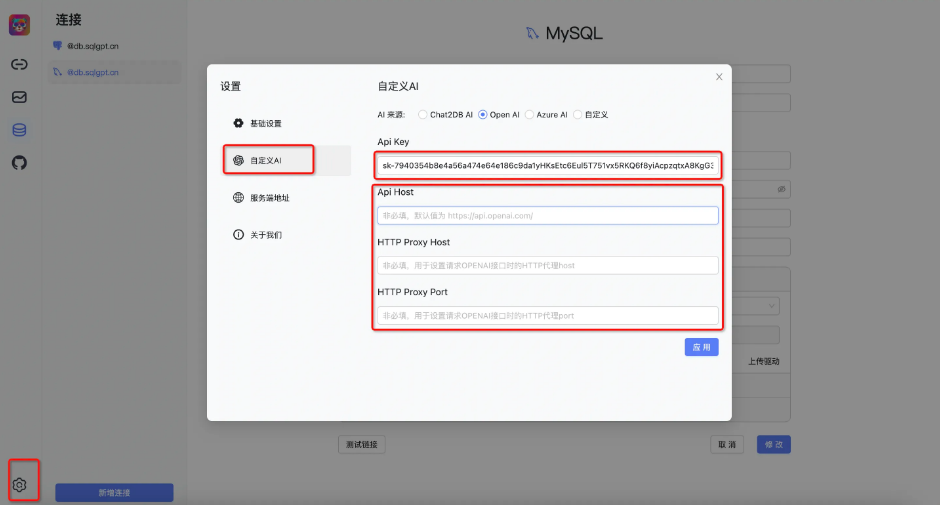Focus the Api Key input field

[547, 166]
